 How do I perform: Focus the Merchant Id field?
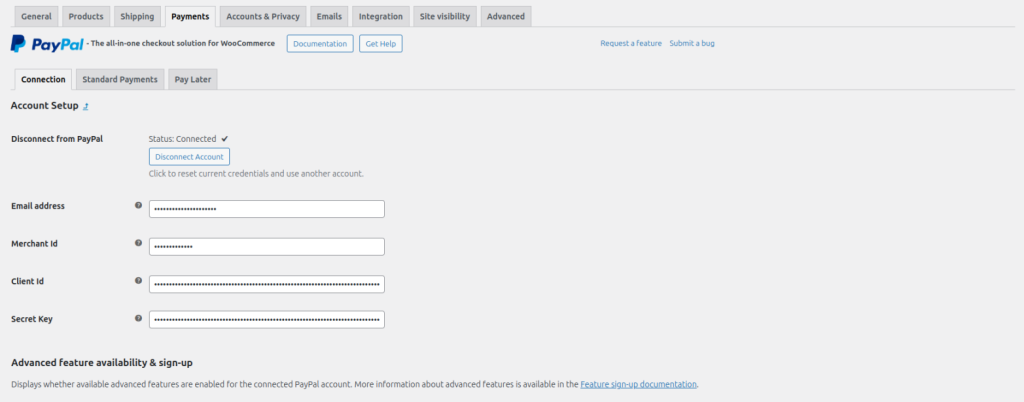pyautogui.click(x=266, y=247)
